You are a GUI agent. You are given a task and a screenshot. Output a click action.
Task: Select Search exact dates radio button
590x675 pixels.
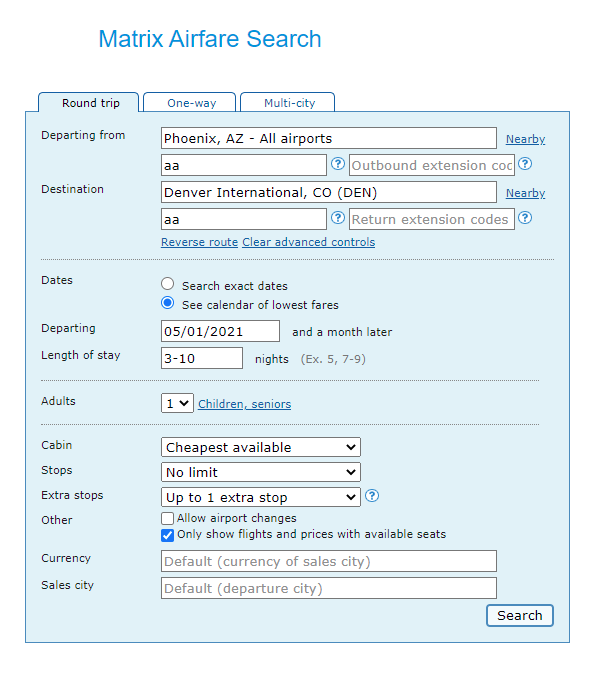tap(167, 284)
